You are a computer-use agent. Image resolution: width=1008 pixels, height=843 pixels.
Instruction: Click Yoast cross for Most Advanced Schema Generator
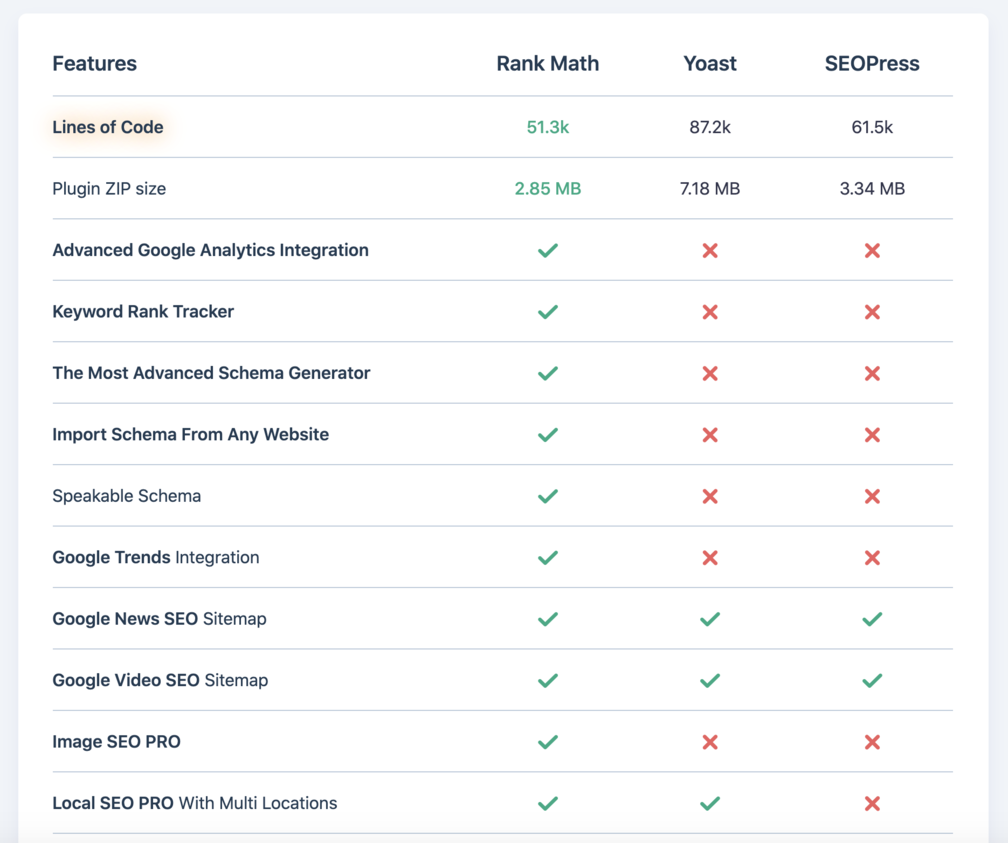[x=710, y=373]
